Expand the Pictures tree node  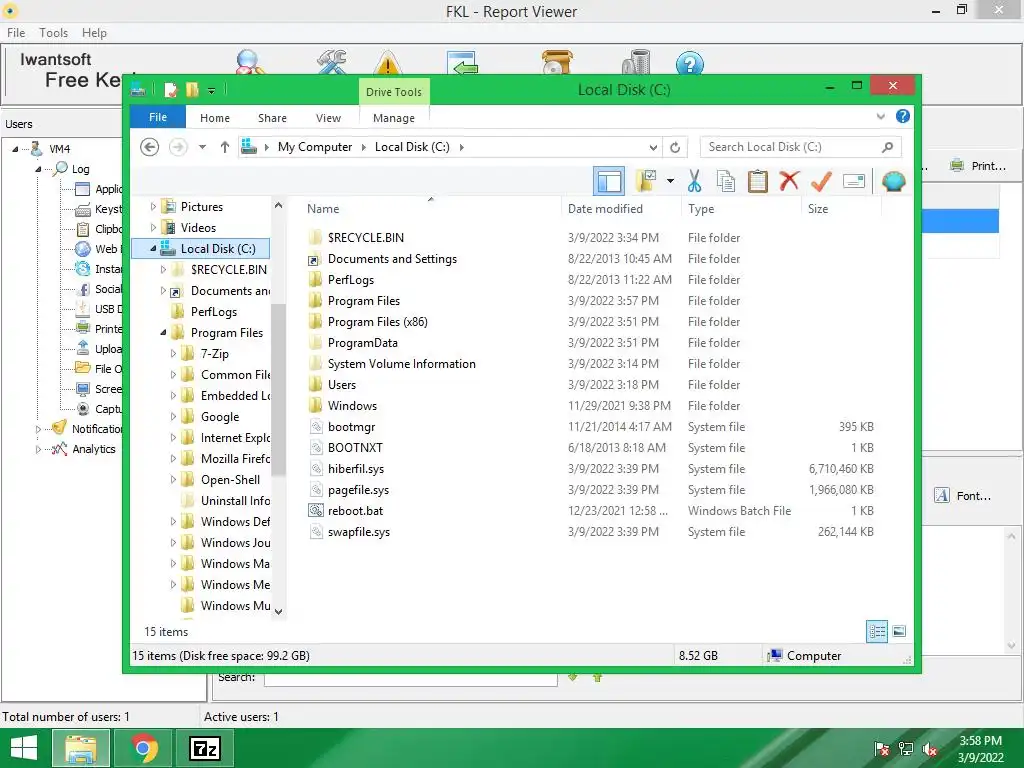(153, 206)
